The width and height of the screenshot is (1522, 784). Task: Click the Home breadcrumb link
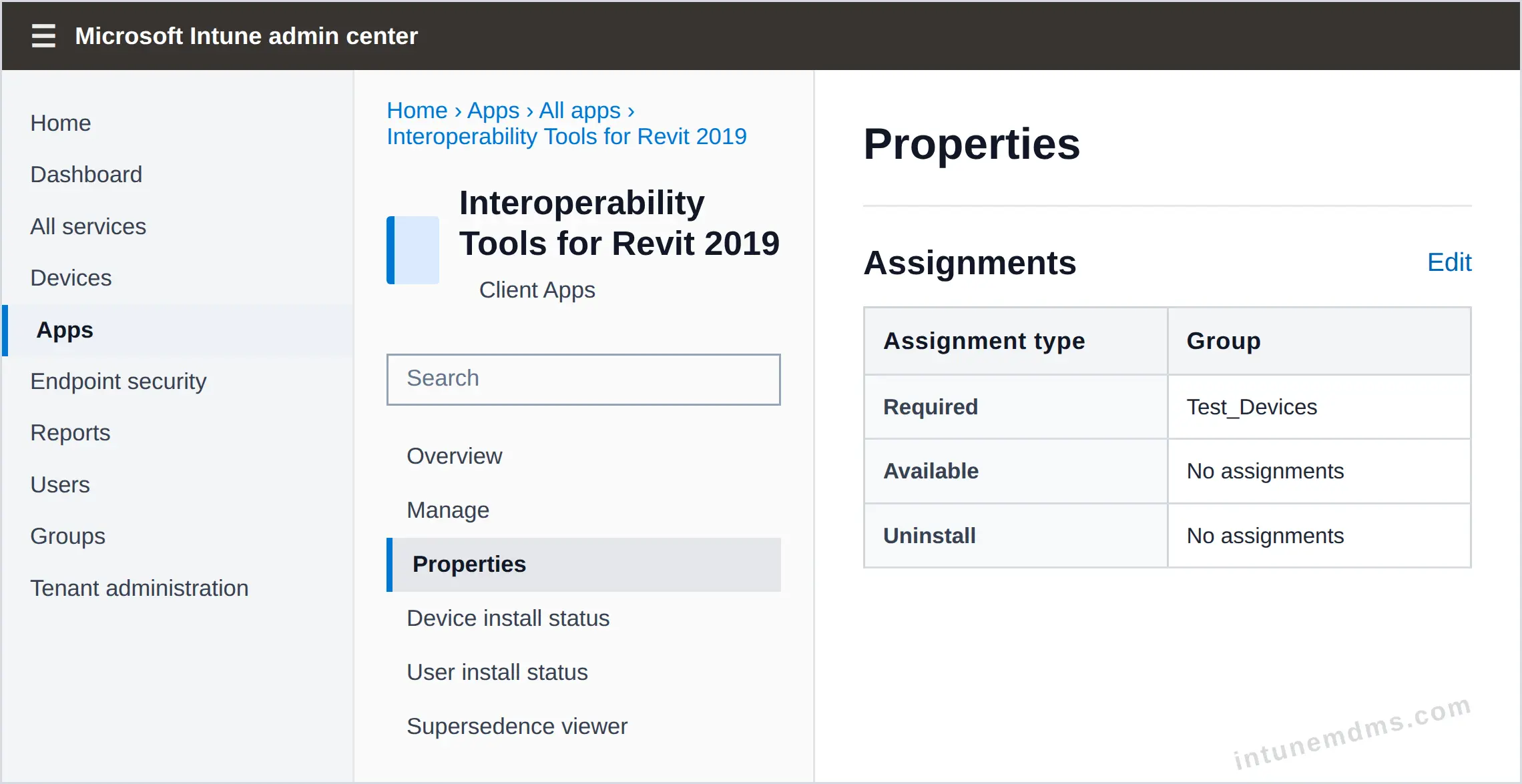click(417, 110)
